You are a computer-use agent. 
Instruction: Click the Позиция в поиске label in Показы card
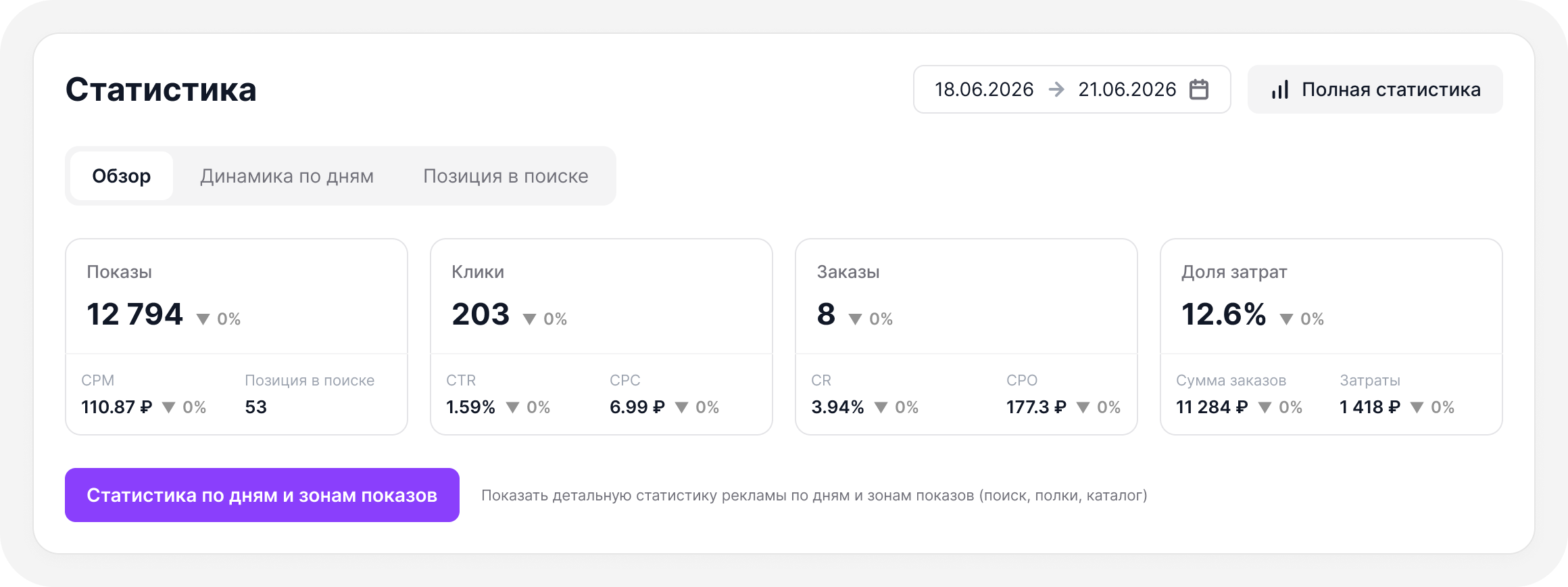click(x=310, y=380)
